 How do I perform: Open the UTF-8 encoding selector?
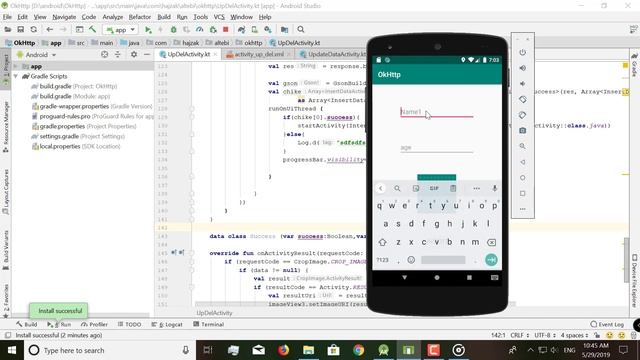[x=545, y=335]
